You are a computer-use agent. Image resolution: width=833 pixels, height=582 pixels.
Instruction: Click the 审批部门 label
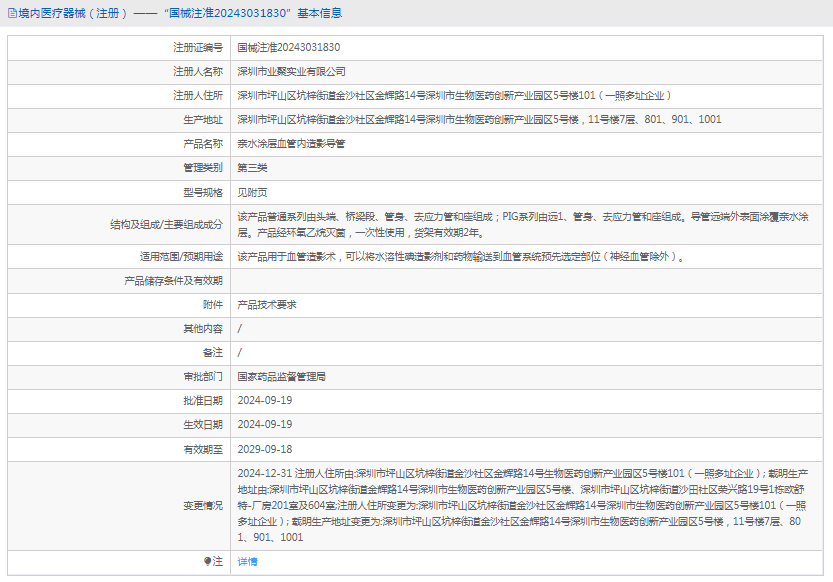pos(203,377)
